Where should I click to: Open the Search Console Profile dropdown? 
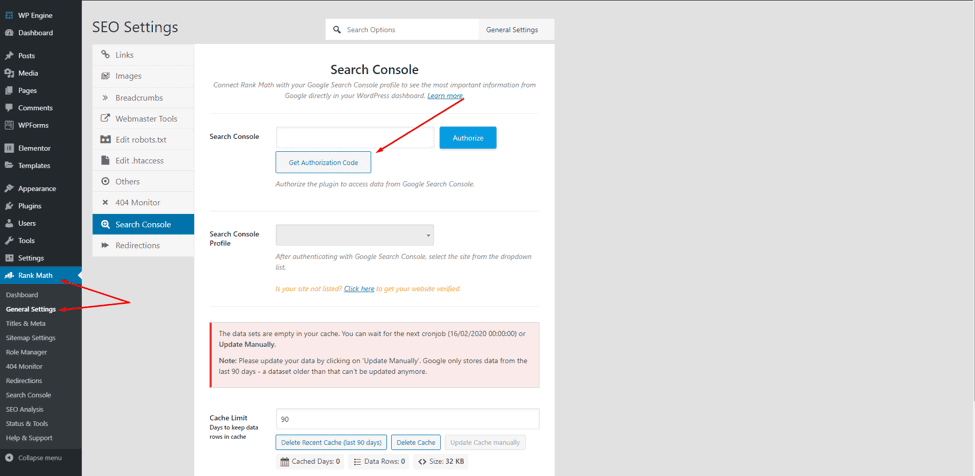pos(354,235)
